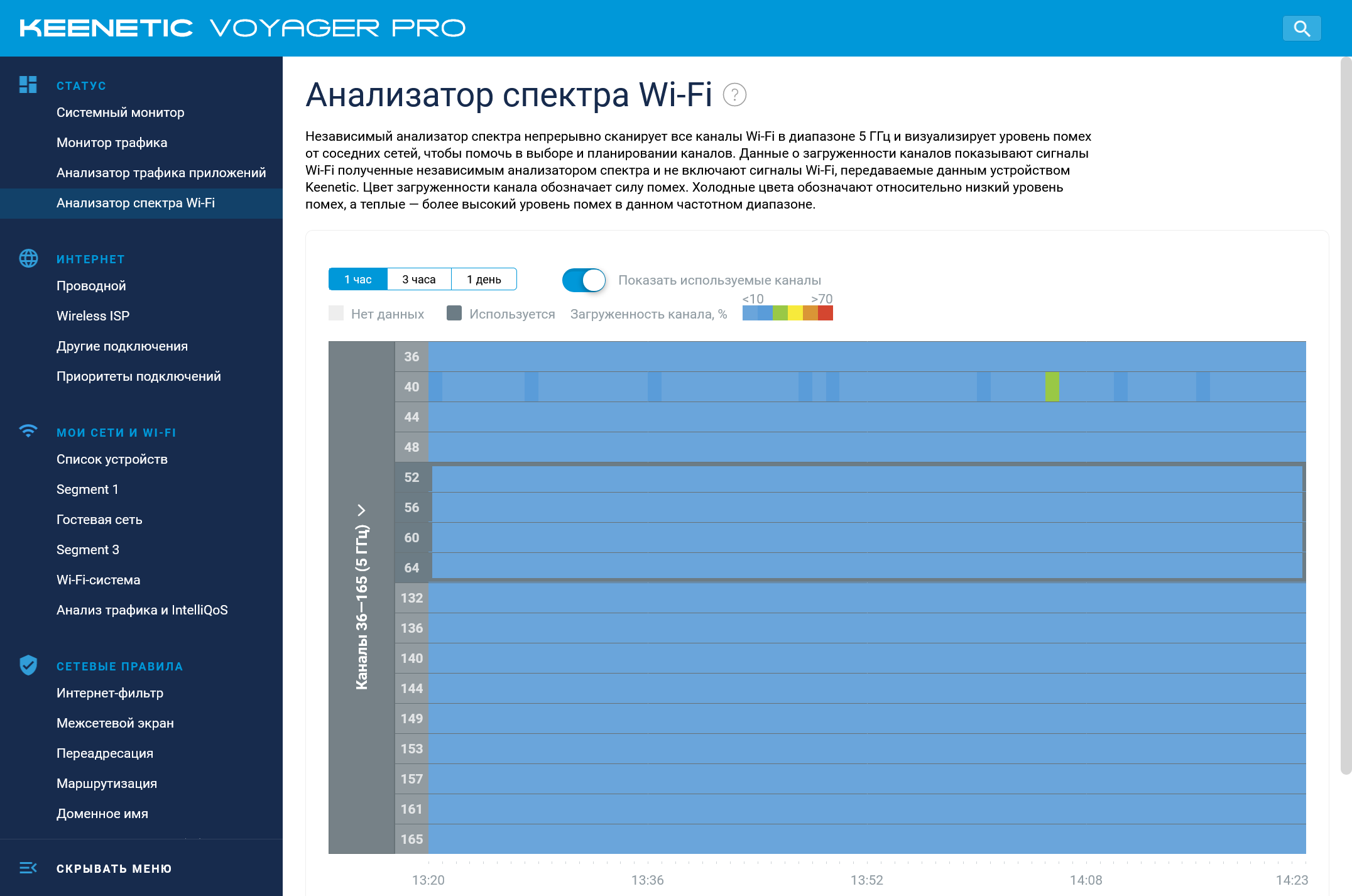1352x896 pixels.
Task: Select the 1 день range button
Action: [x=484, y=280]
